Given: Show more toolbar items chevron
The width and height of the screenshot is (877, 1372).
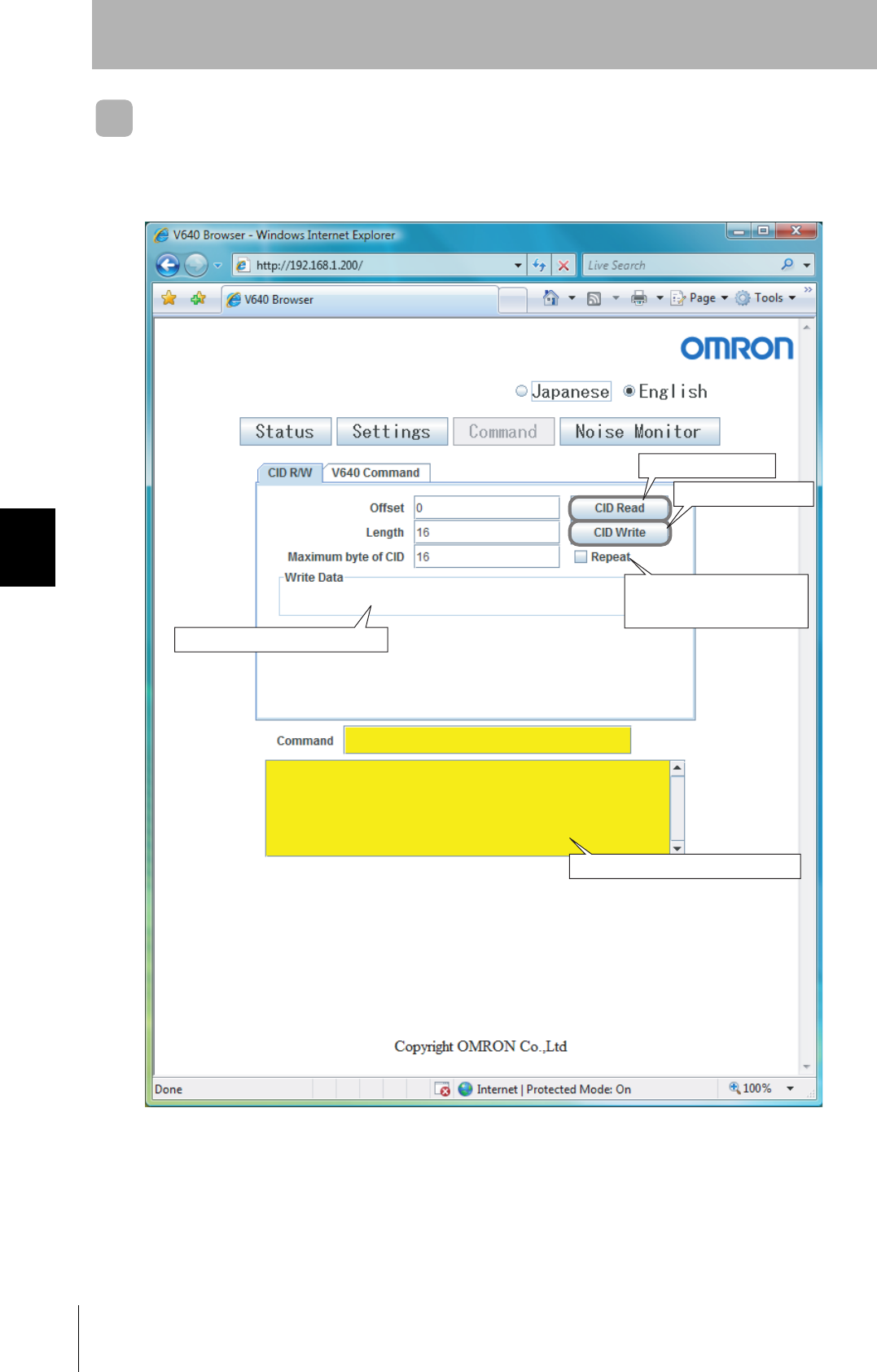Looking at the screenshot, I should pos(808,290).
